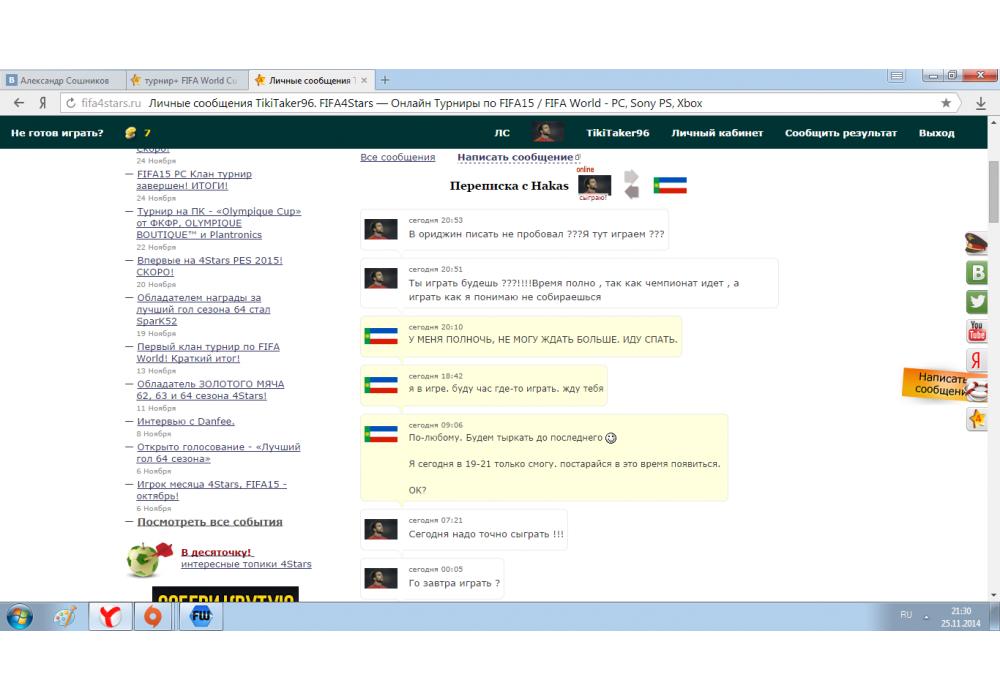The width and height of the screenshot is (1000, 700).
Task: Click the VK share icon in sidebar
Action: [976, 272]
